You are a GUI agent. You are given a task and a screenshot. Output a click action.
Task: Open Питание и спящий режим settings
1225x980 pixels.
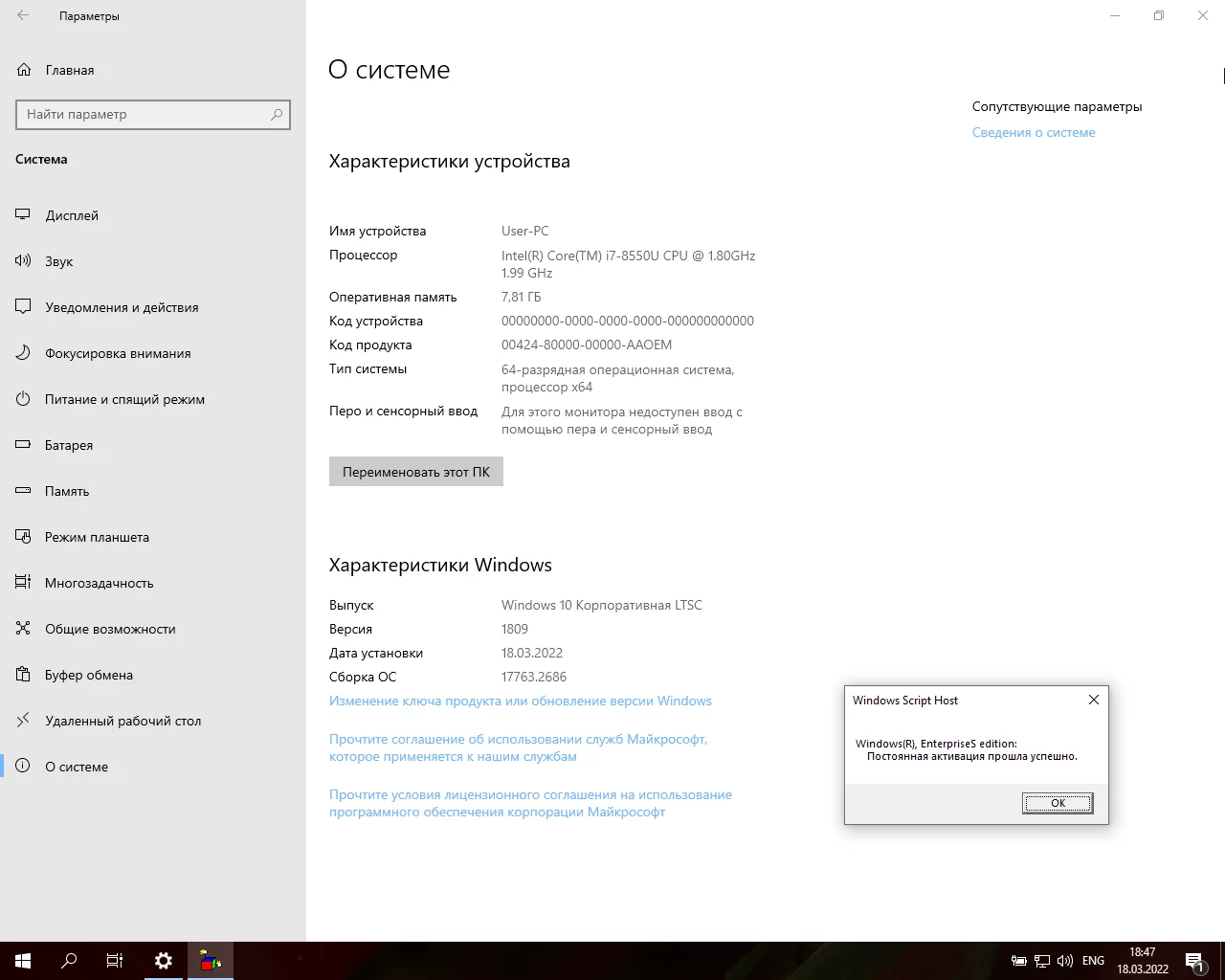click(x=153, y=399)
